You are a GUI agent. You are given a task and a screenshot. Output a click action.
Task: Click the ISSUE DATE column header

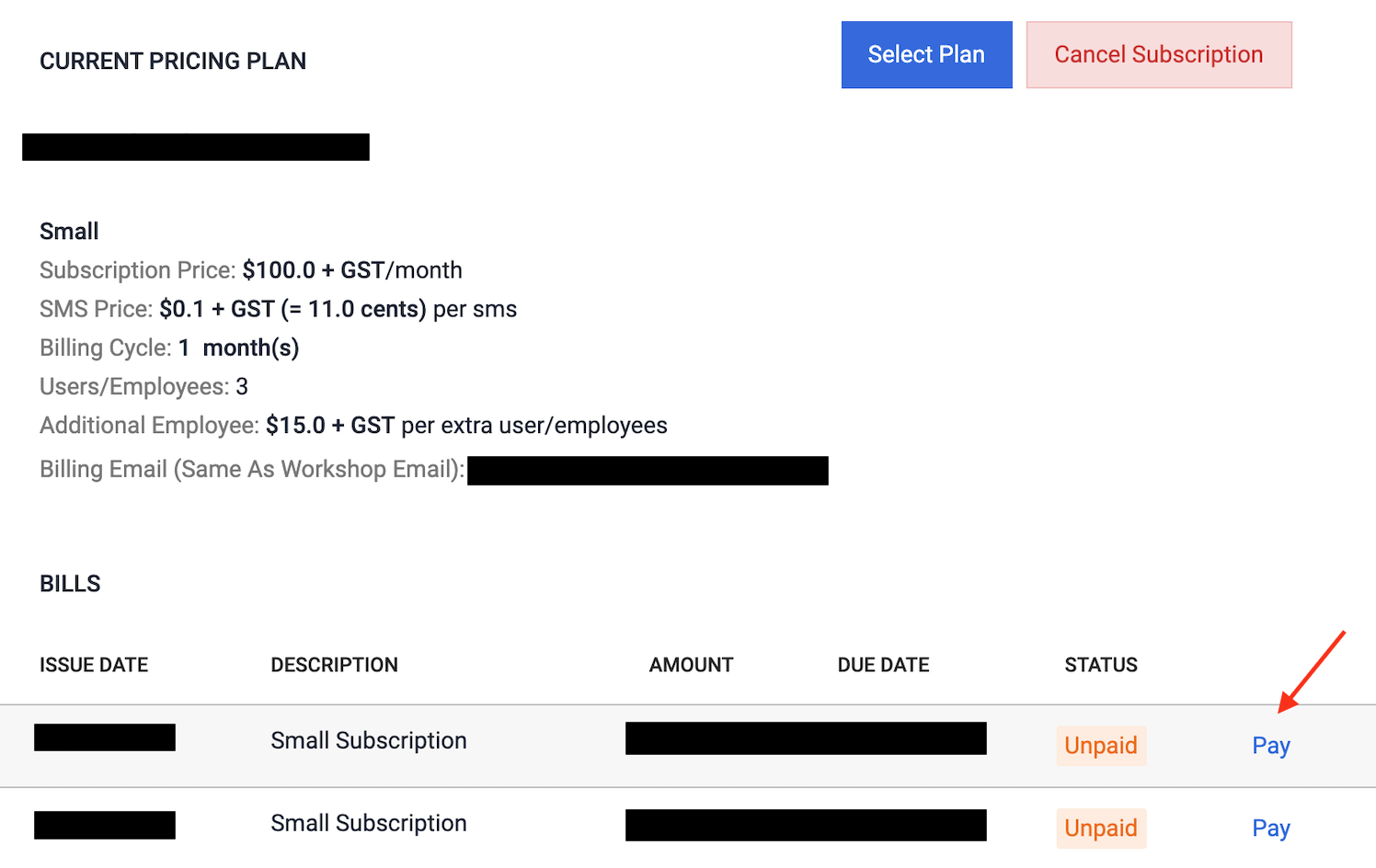click(x=94, y=665)
